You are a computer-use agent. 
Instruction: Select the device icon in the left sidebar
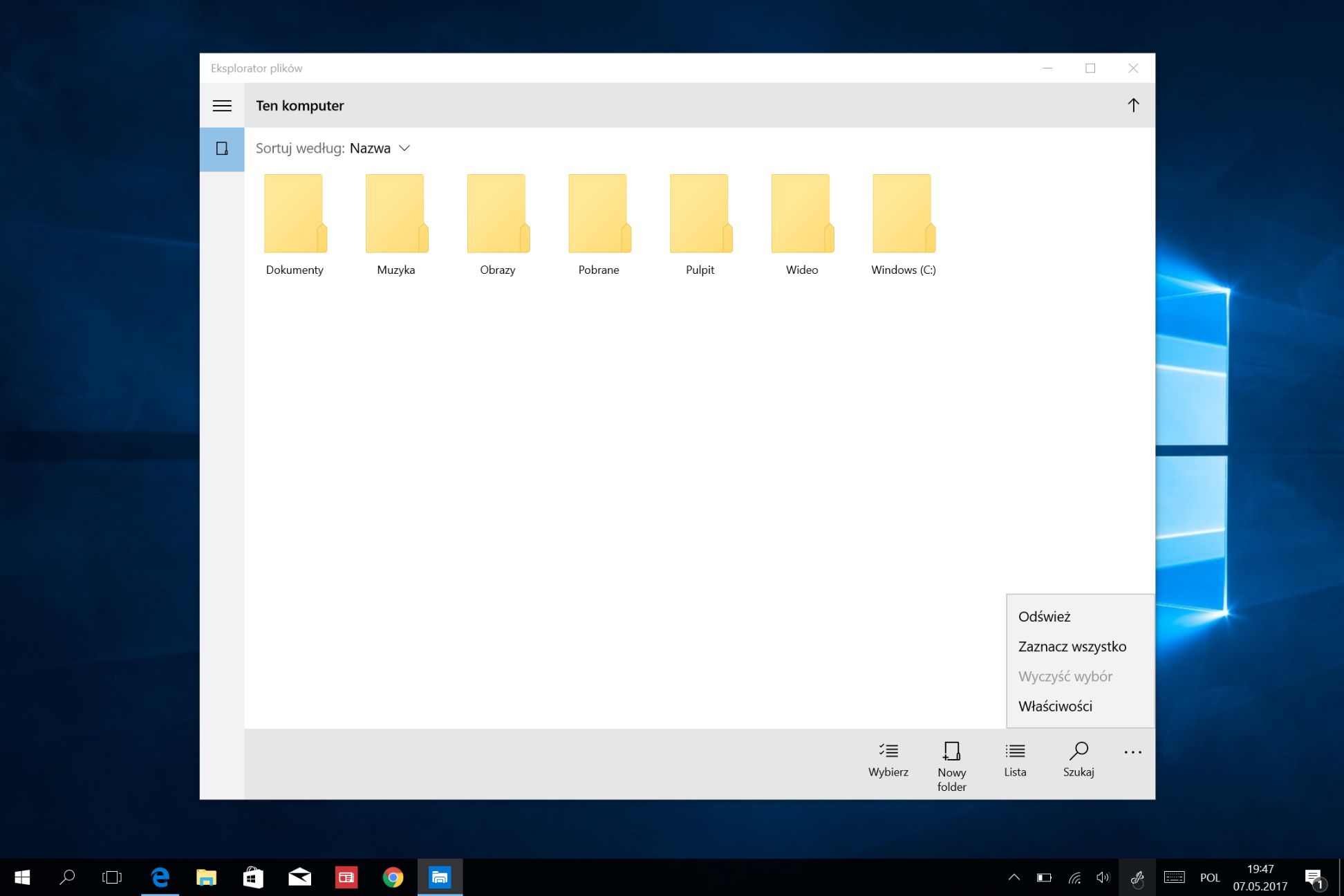point(222,149)
